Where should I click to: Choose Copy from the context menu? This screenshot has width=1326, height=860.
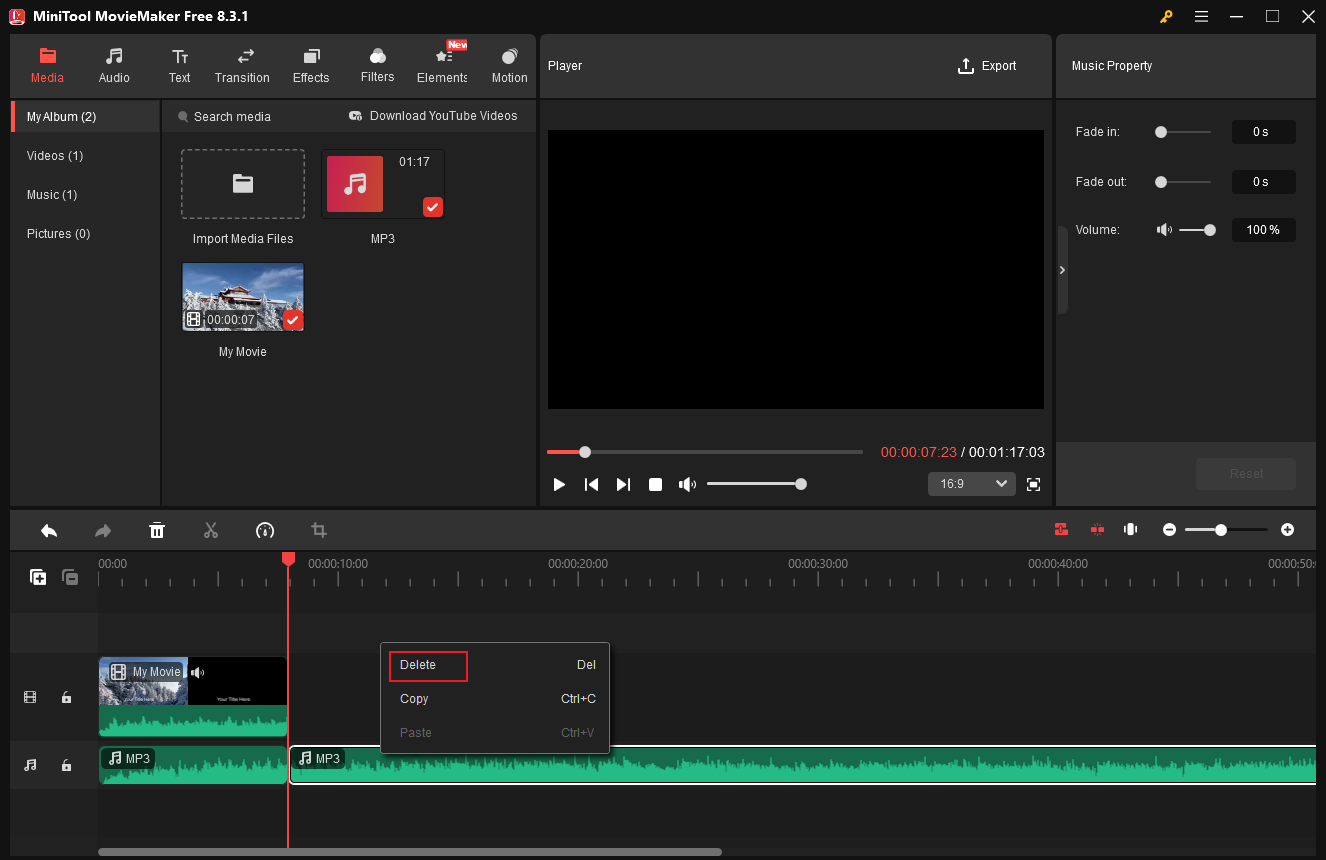(x=413, y=698)
